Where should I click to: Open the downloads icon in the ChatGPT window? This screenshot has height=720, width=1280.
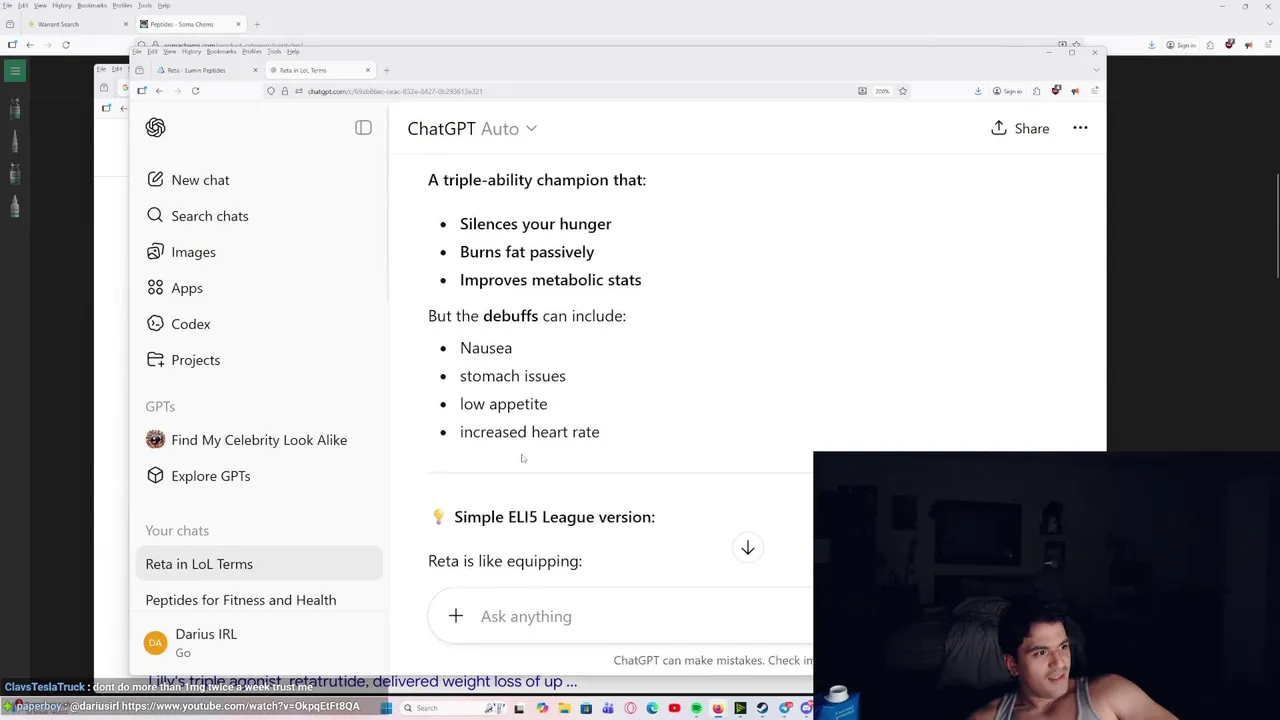point(978,91)
